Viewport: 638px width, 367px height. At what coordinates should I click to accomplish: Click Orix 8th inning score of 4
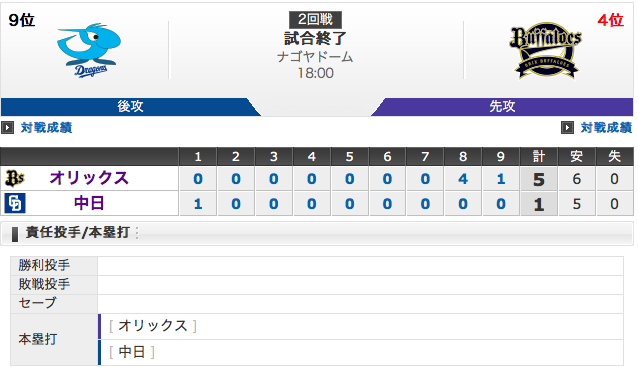coord(463,179)
